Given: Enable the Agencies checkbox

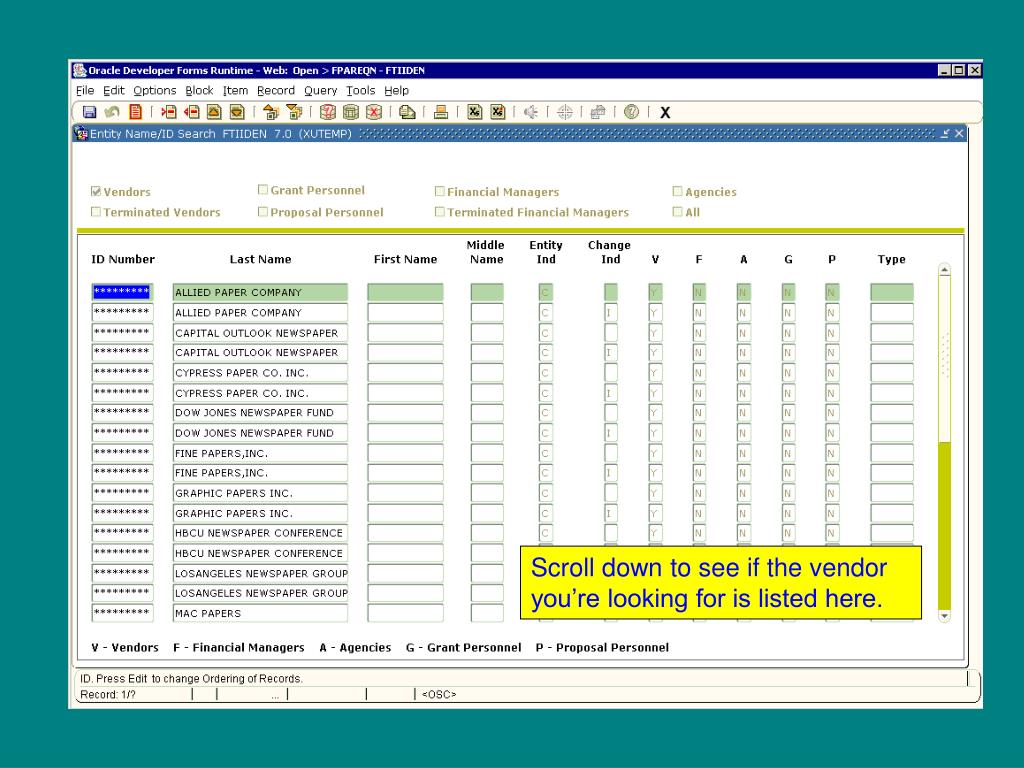Looking at the screenshot, I should 677,191.
